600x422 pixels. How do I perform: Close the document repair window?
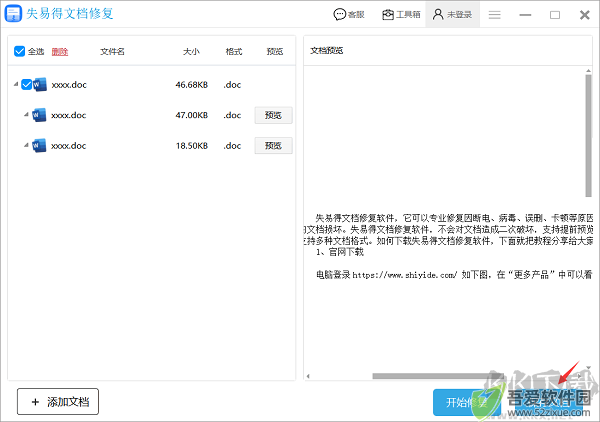pyautogui.click(x=584, y=15)
